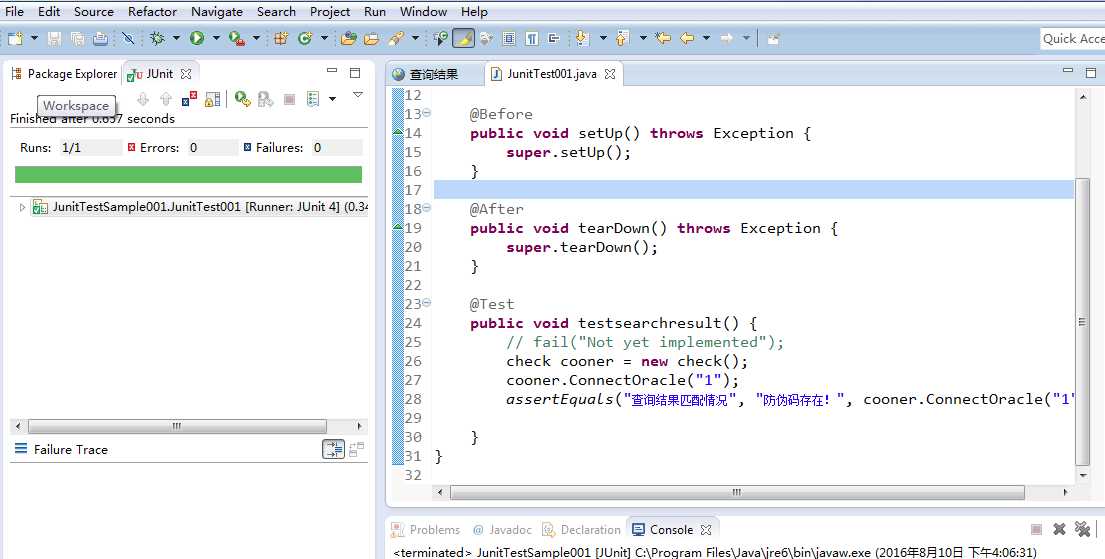Select the JunitTestSample001.JunitTest001 test result
Viewport: 1105px width, 559px height.
click(201, 207)
